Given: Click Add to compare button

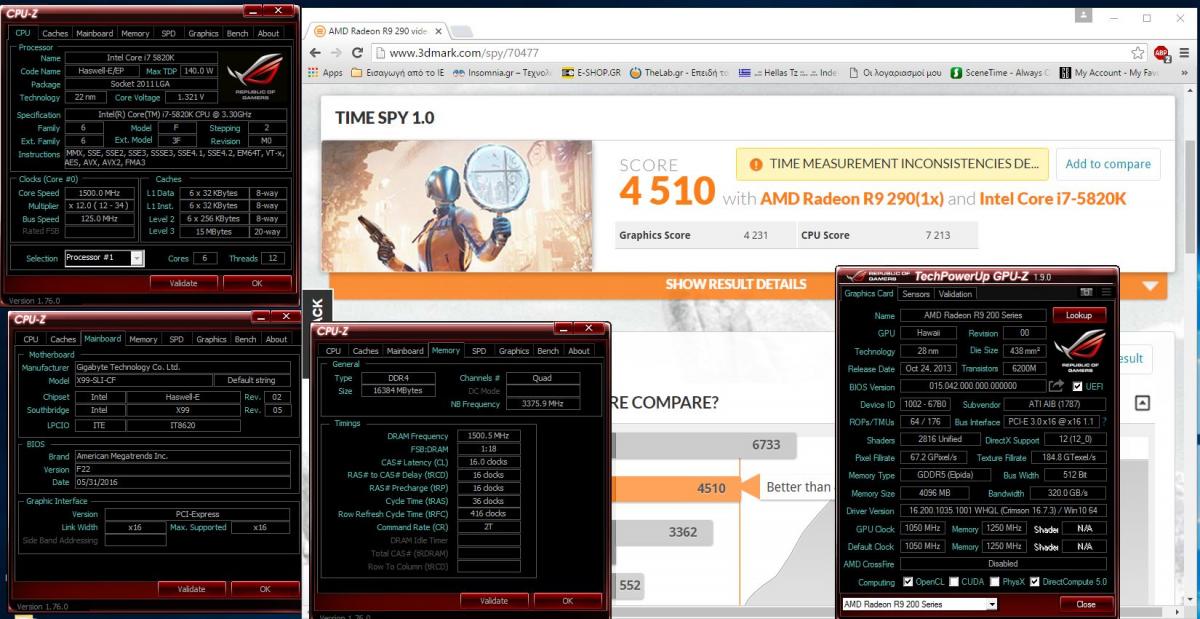Looking at the screenshot, I should tap(1107, 164).
